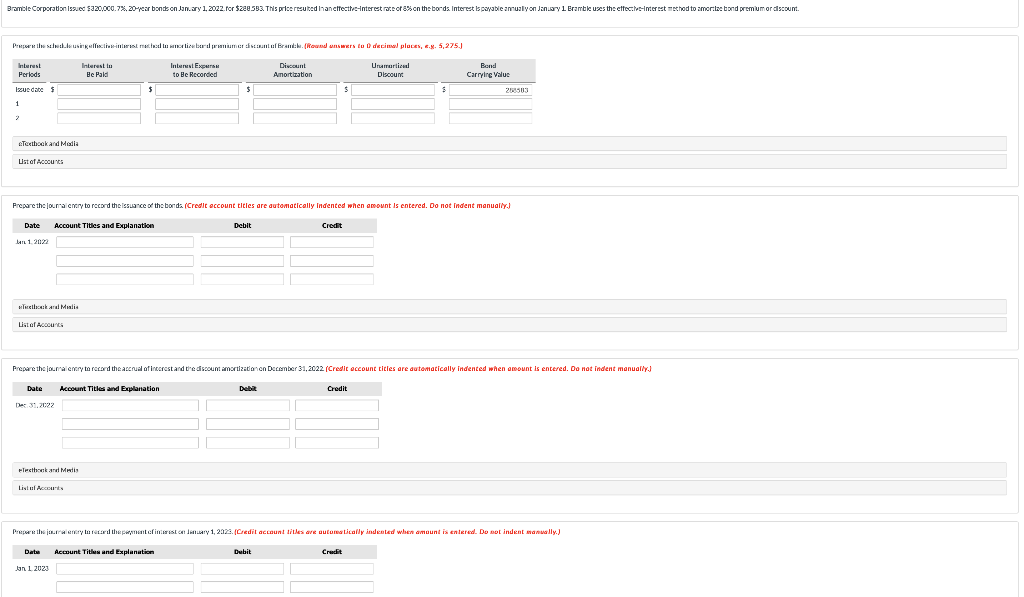Click second Credit field in 2023 payment entry
Screen dimensions: 1024x597
pos(332,587)
